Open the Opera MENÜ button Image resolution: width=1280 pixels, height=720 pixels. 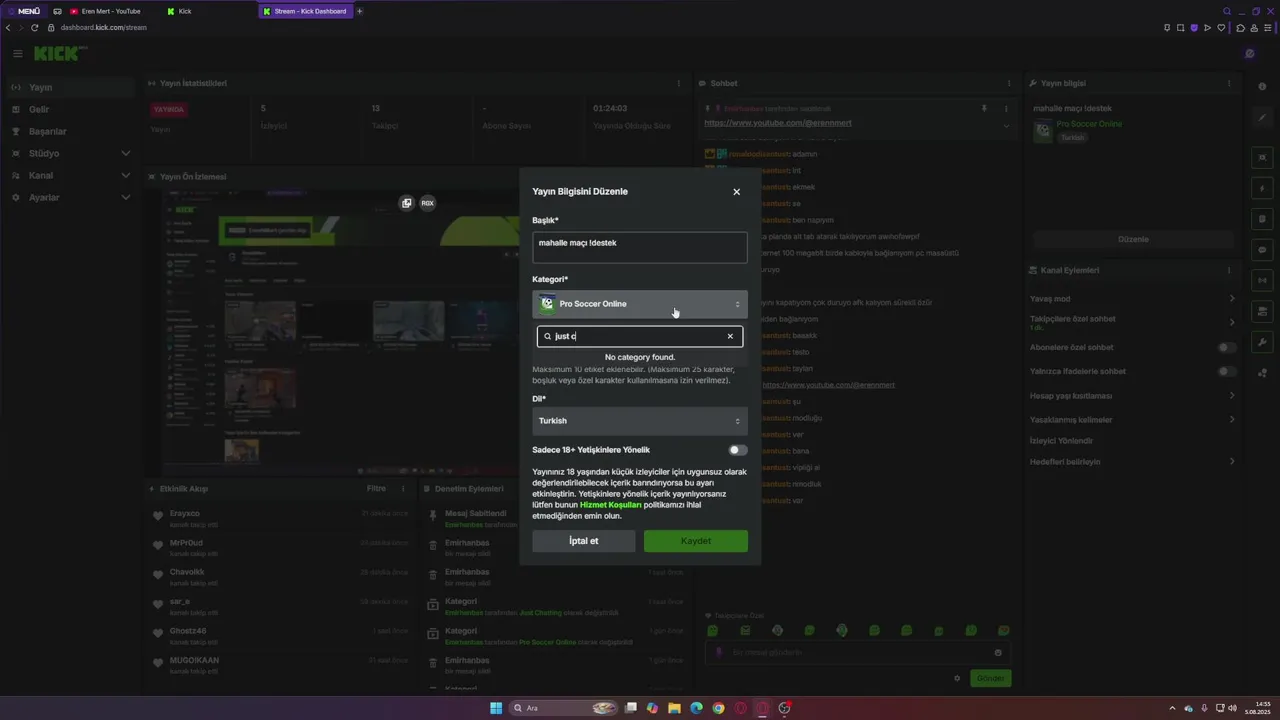click(x=24, y=11)
